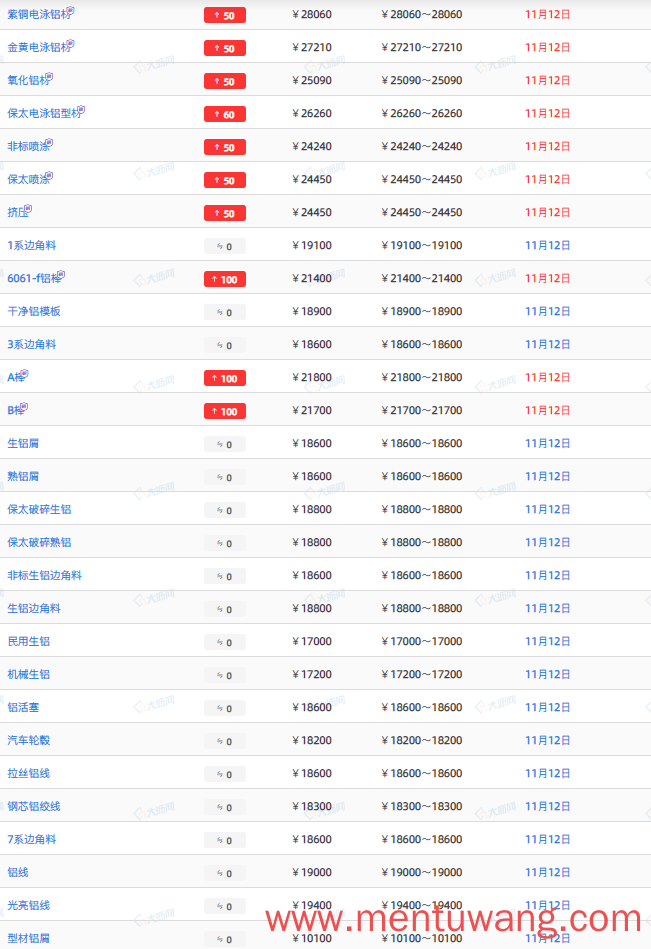Click the ¥28060 price cell
Viewport: 651px width, 949px height.
312,15
